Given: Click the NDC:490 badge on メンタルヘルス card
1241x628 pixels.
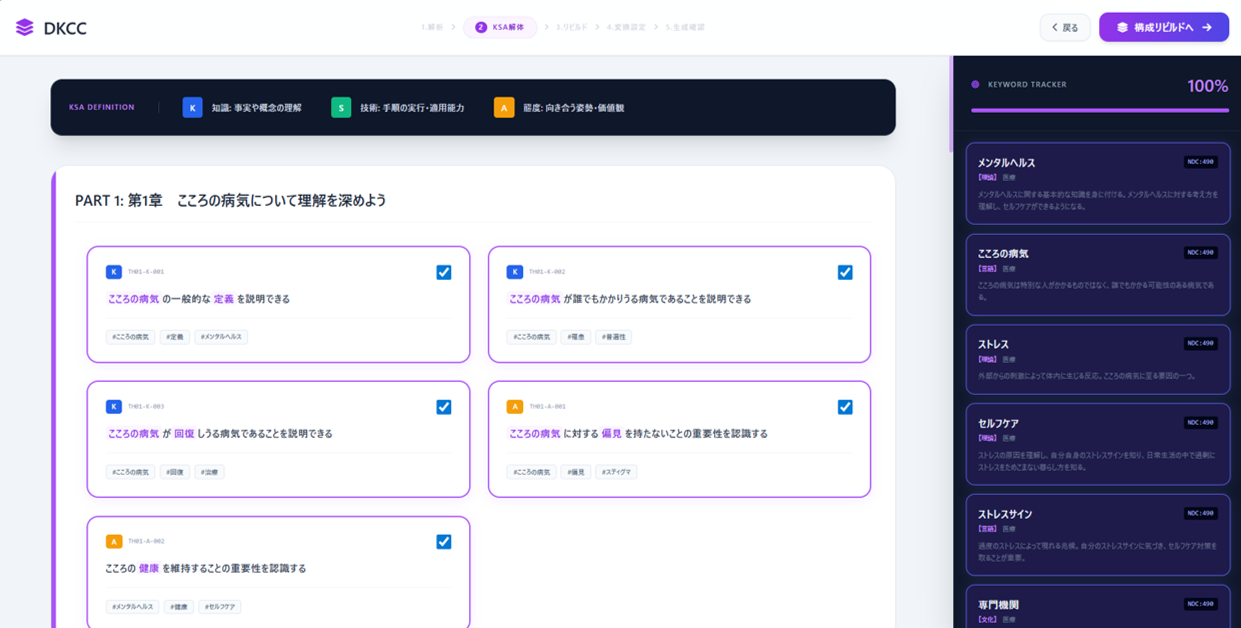Looking at the screenshot, I should 1200,162.
